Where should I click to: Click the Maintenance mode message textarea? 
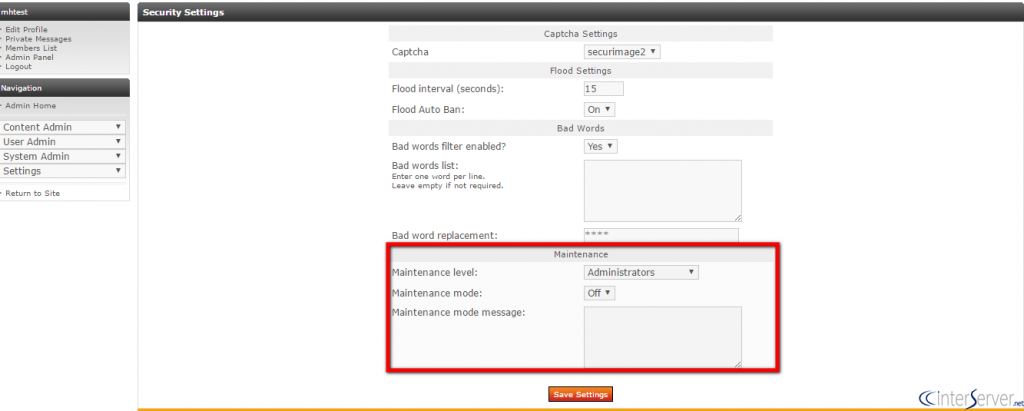[663, 337]
